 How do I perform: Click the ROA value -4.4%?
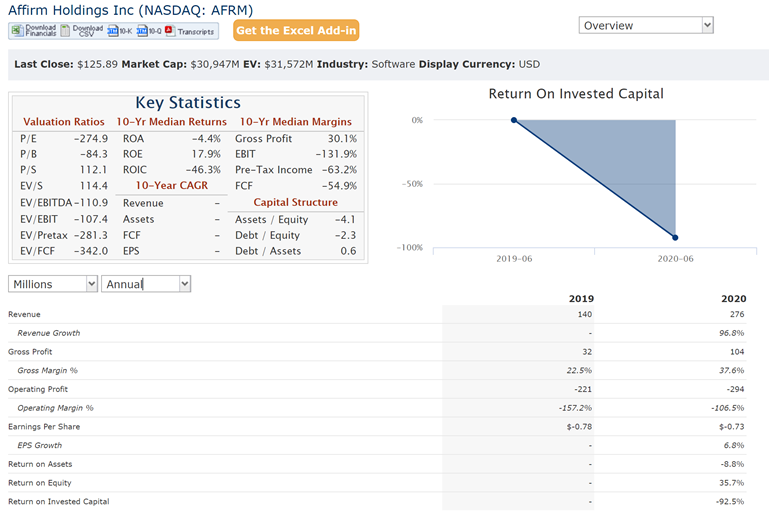(206, 139)
